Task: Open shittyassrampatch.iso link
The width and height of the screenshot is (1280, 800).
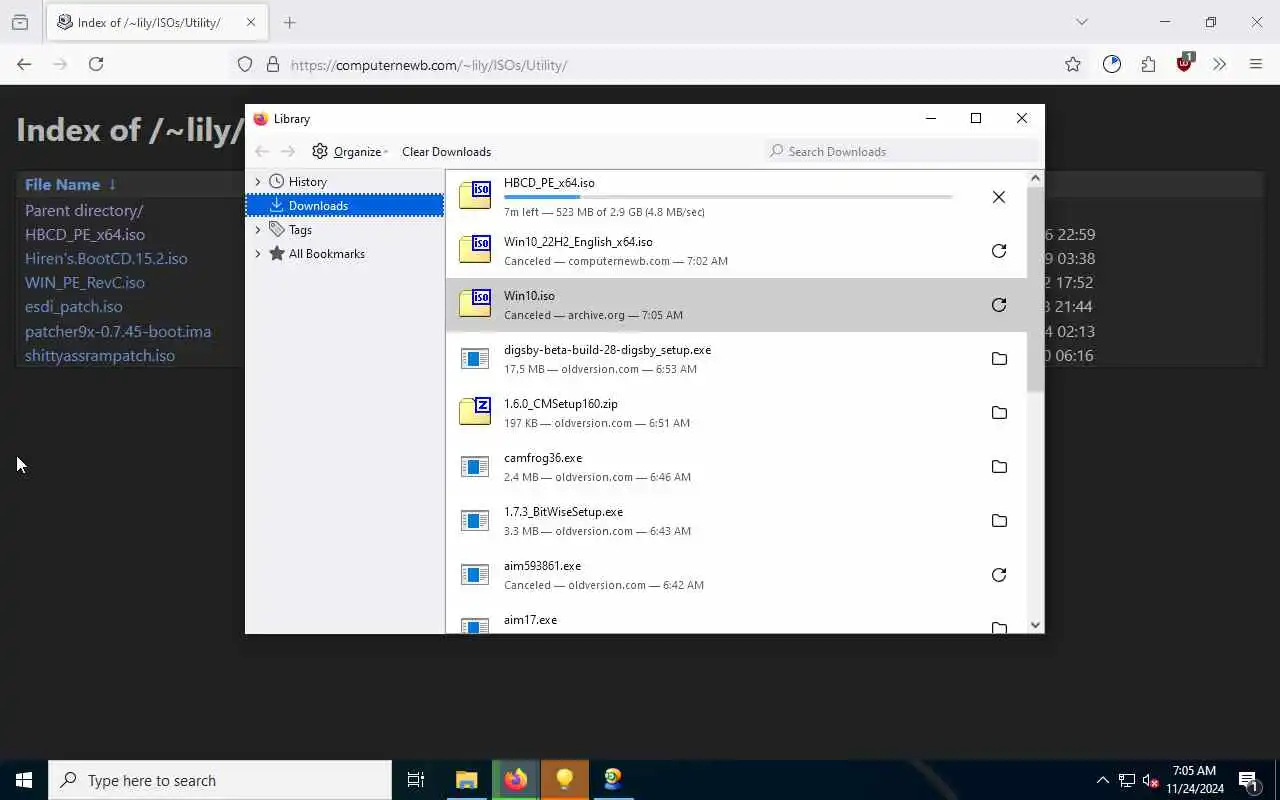Action: pos(100,356)
